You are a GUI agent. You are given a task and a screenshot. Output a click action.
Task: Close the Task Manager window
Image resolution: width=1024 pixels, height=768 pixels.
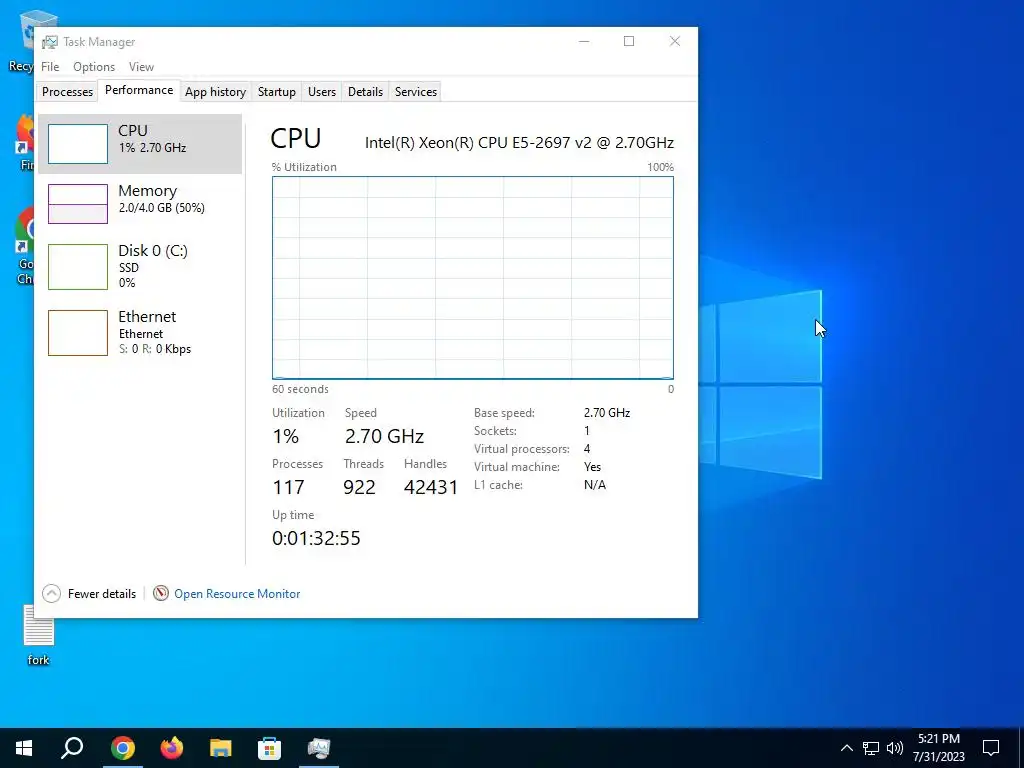pyautogui.click(x=675, y=41)
